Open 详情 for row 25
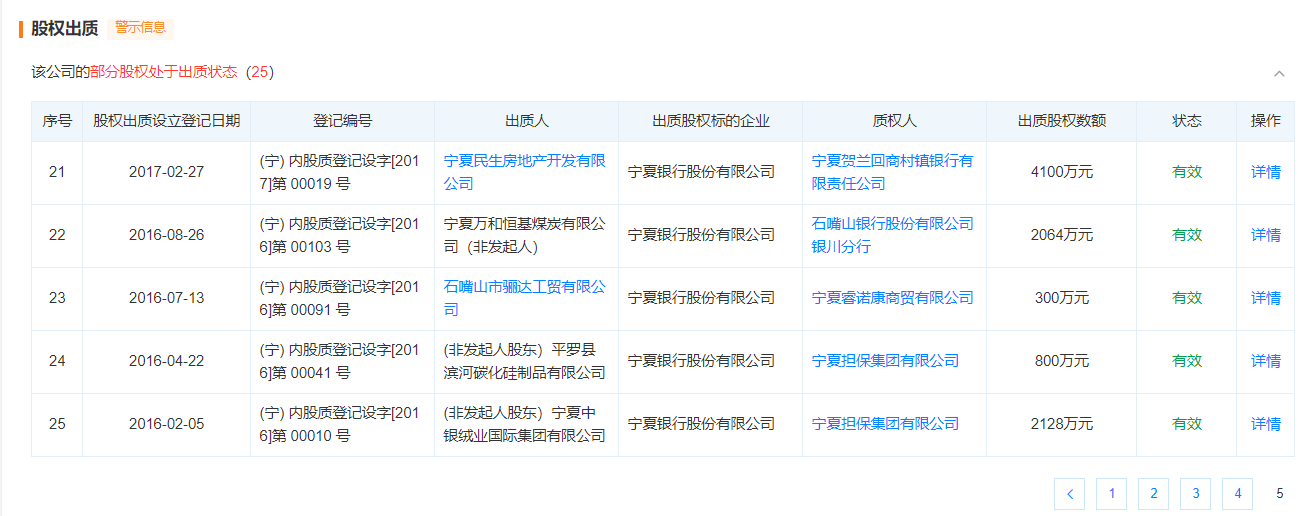1311x516 pixels. coord(1265,424)
